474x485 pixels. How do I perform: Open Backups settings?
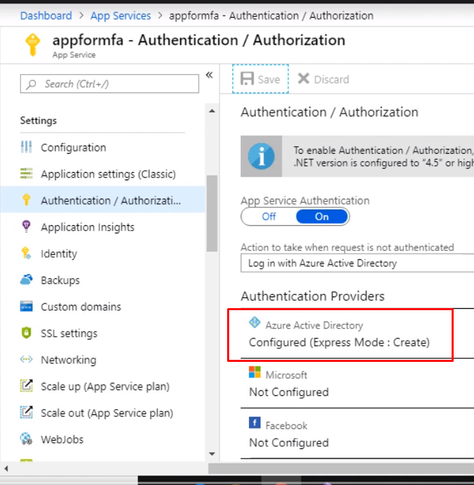102,280
